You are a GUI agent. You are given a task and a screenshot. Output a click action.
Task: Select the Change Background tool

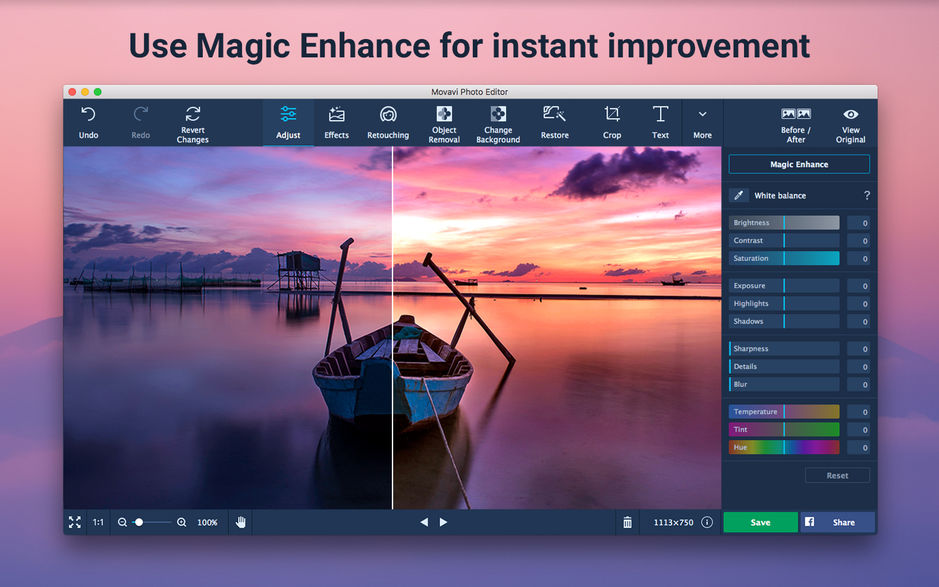pyautogui.click(x=498, y=121)
